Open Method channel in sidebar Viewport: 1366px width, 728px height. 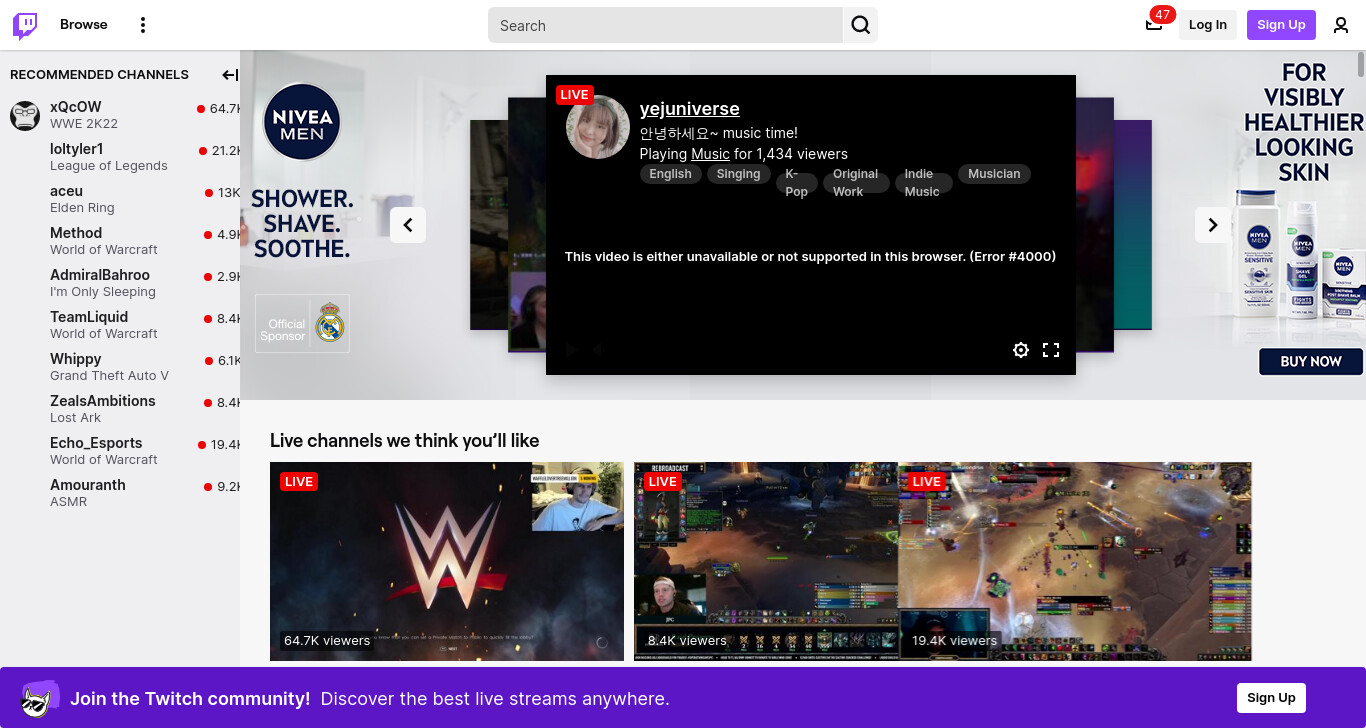(120, 241)
